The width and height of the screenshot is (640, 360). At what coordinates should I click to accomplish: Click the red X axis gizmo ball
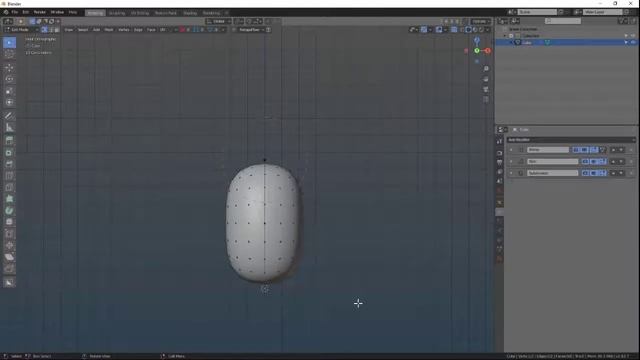tap(487, 51)
